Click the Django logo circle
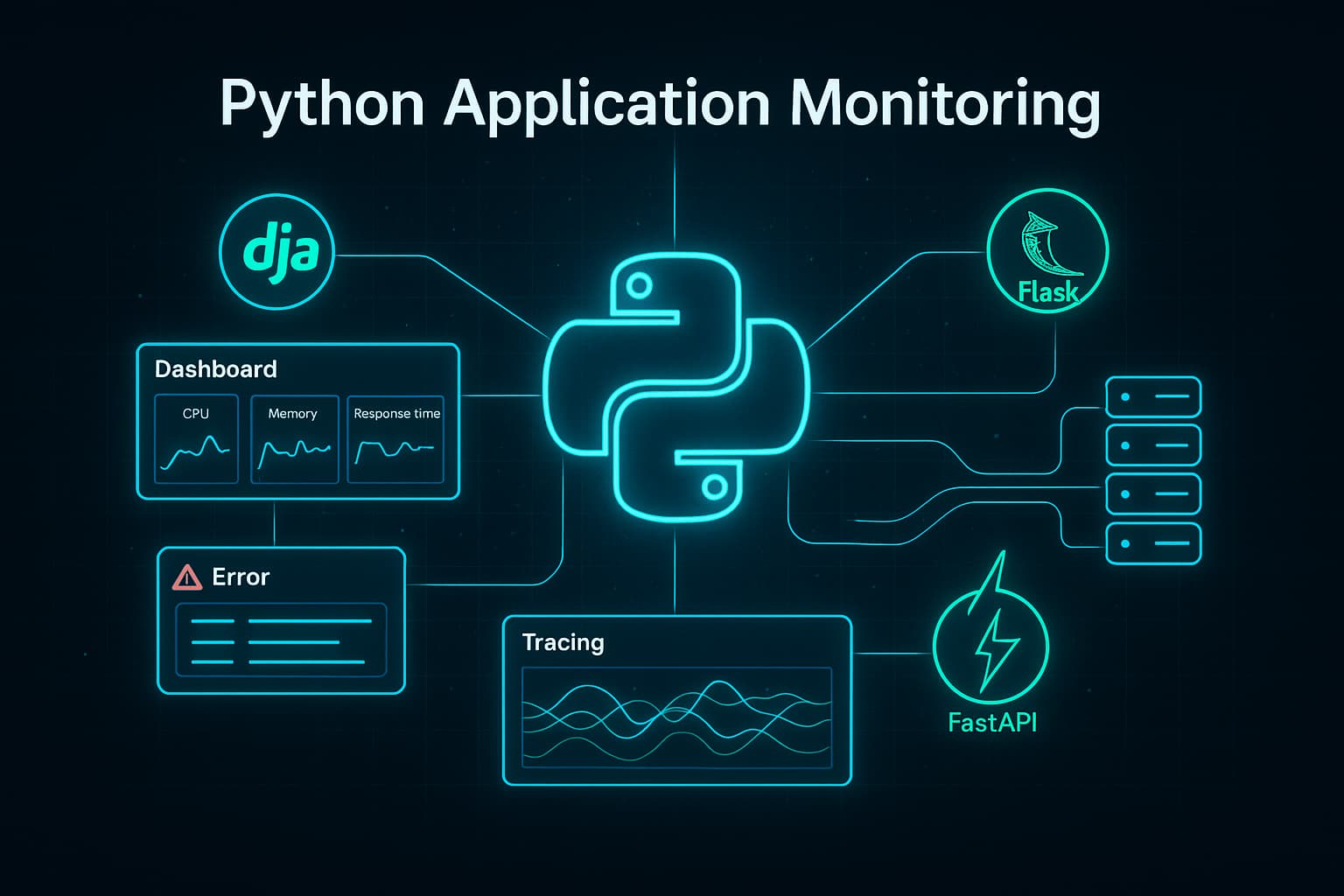 click(x=276, y=252)
